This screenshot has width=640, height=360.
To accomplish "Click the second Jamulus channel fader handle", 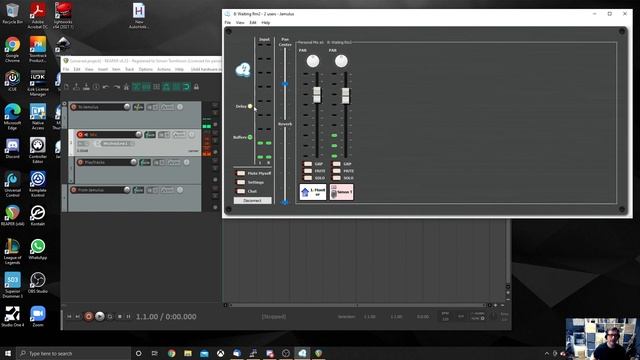I will [345, 96].
